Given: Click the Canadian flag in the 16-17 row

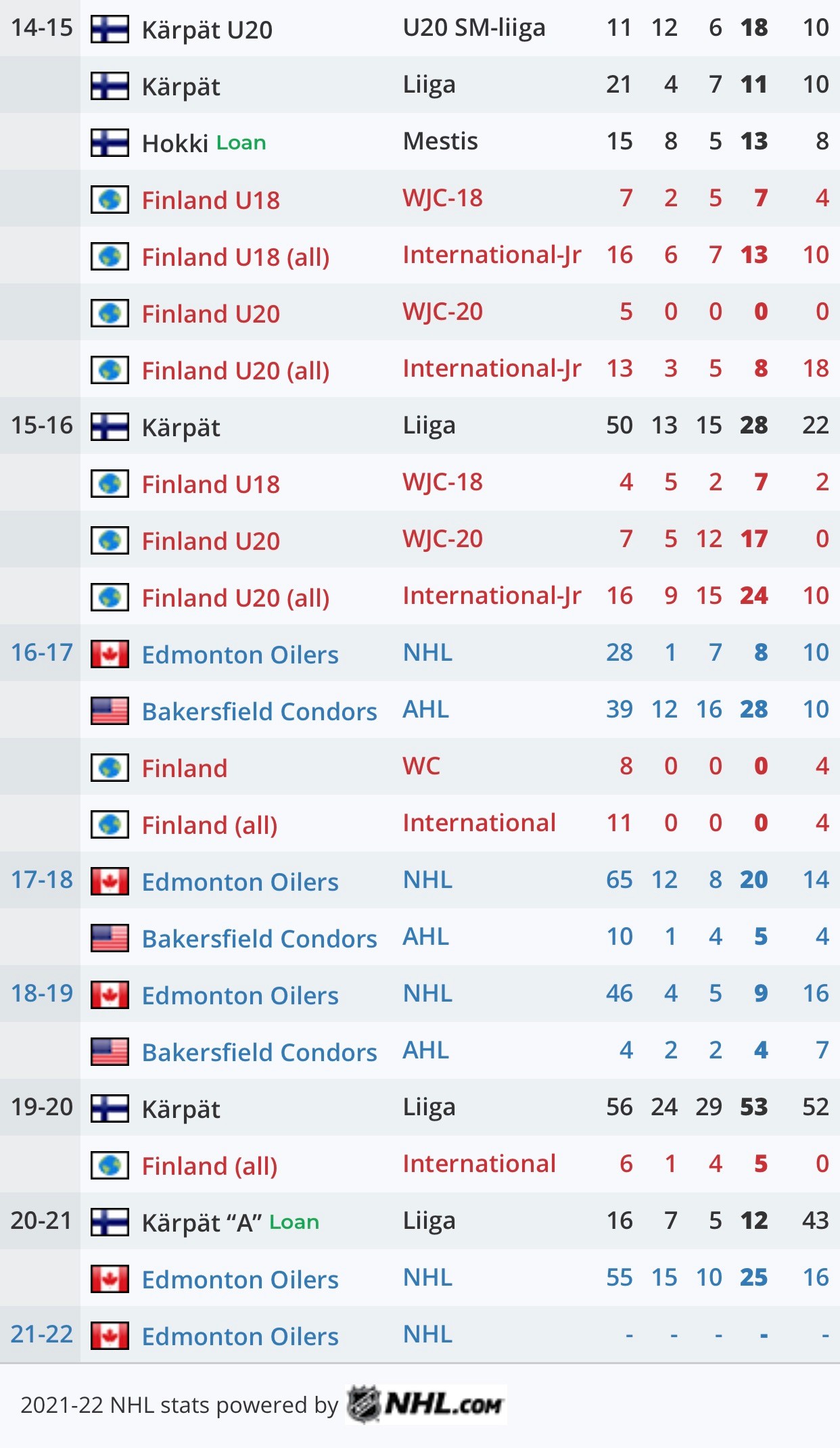Looking at the screenshot, I should click(x=110, y=654).
